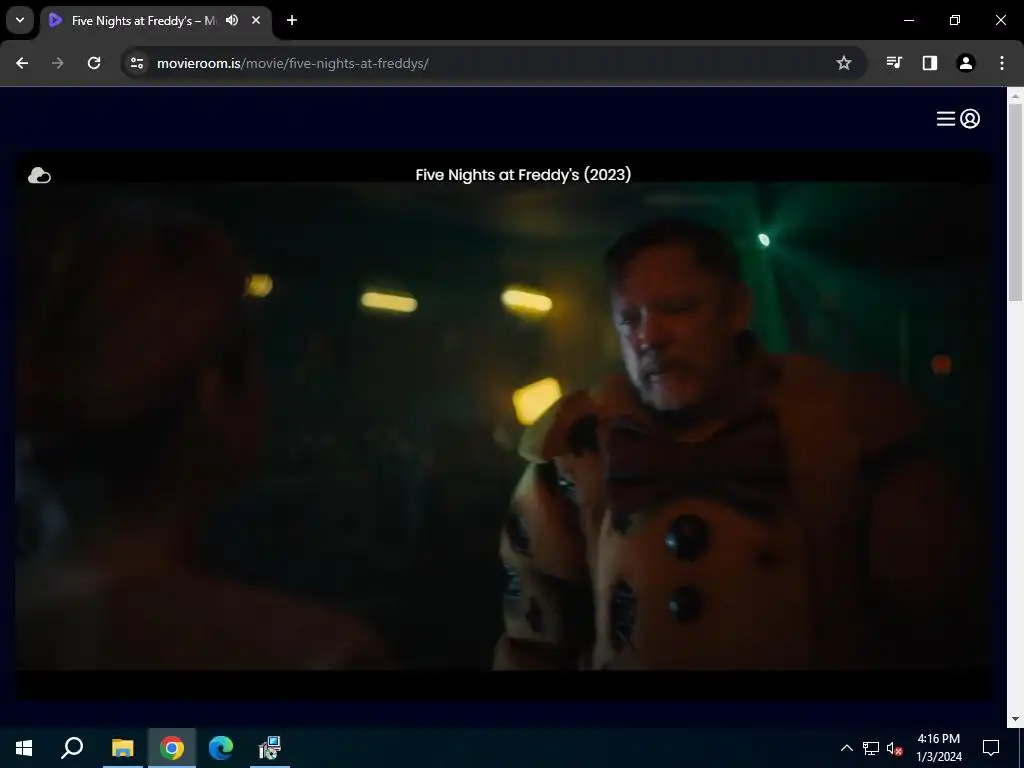The width and height of the screenshot is (1024, 768).
Task: Open the clock showing 4:16 PM
Action: pos(938,748)
